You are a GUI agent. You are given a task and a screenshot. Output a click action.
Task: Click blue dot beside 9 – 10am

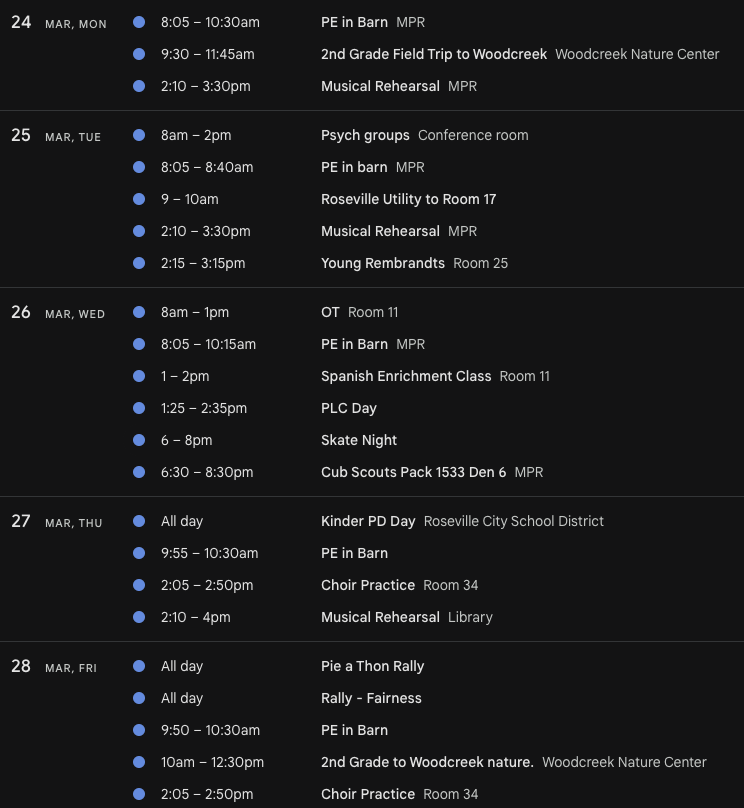139,199
